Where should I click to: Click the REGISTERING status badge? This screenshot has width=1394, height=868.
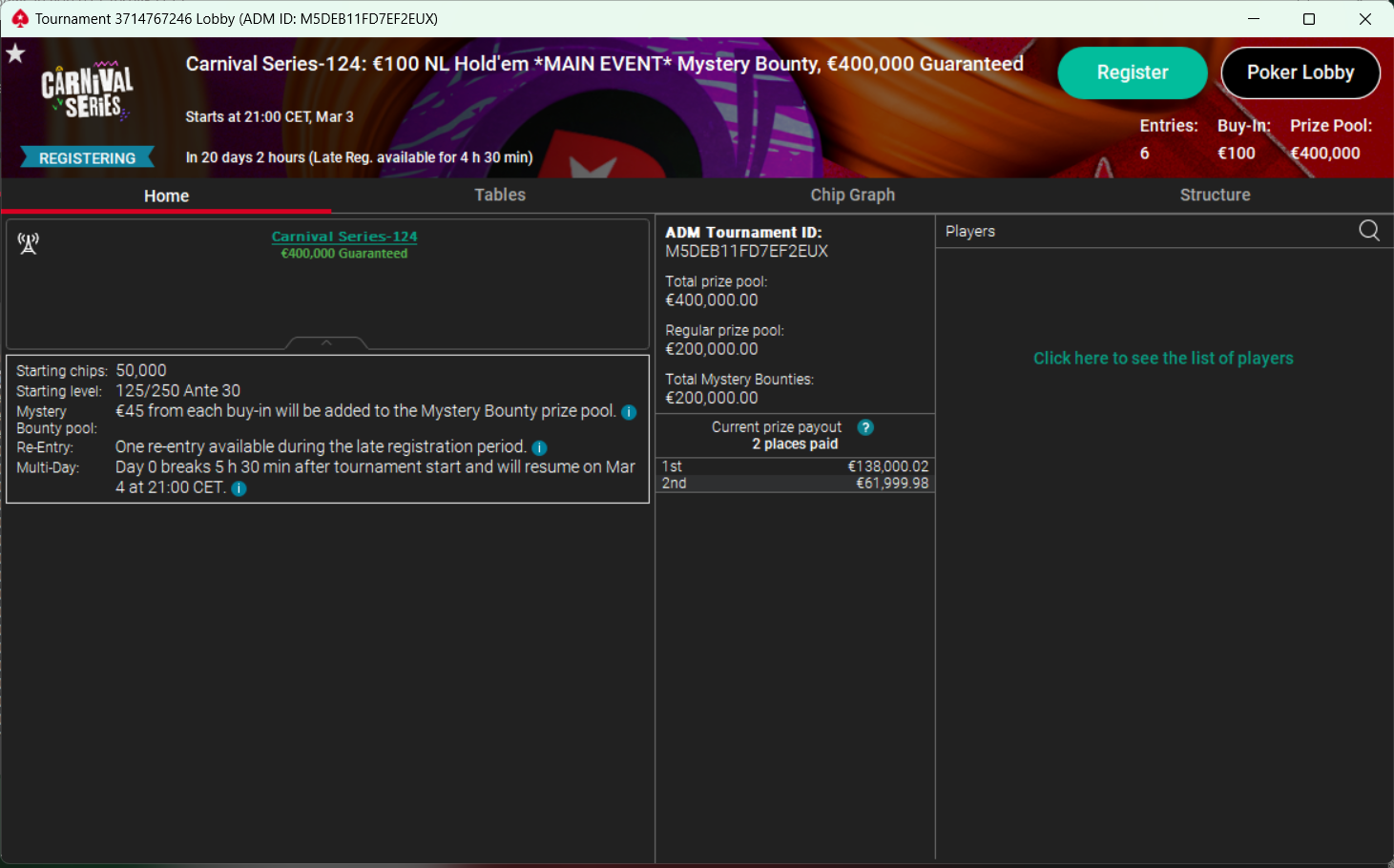[87, 158]
